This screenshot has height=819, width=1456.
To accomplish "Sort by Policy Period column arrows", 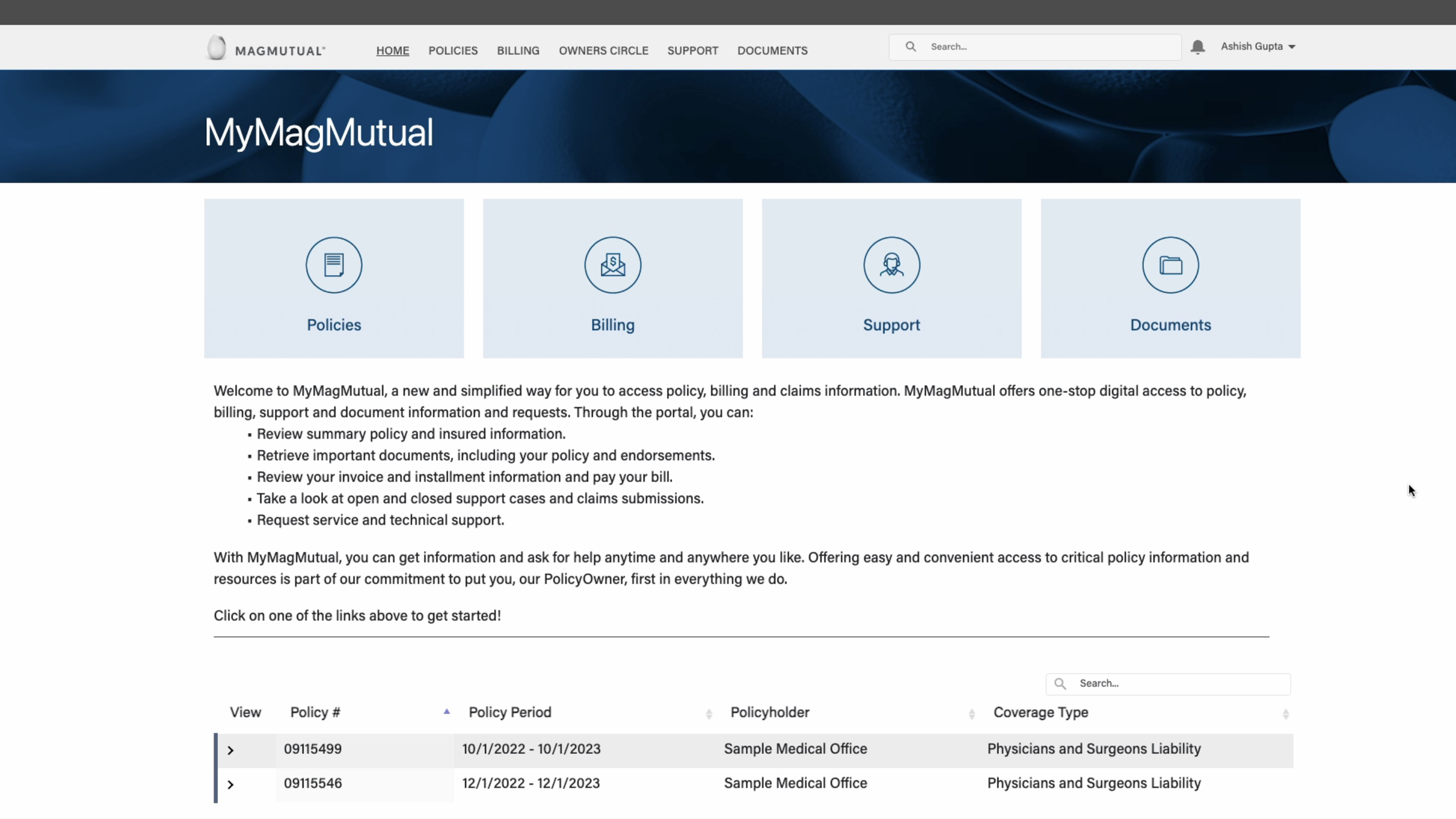I will (x=709, y=714).
